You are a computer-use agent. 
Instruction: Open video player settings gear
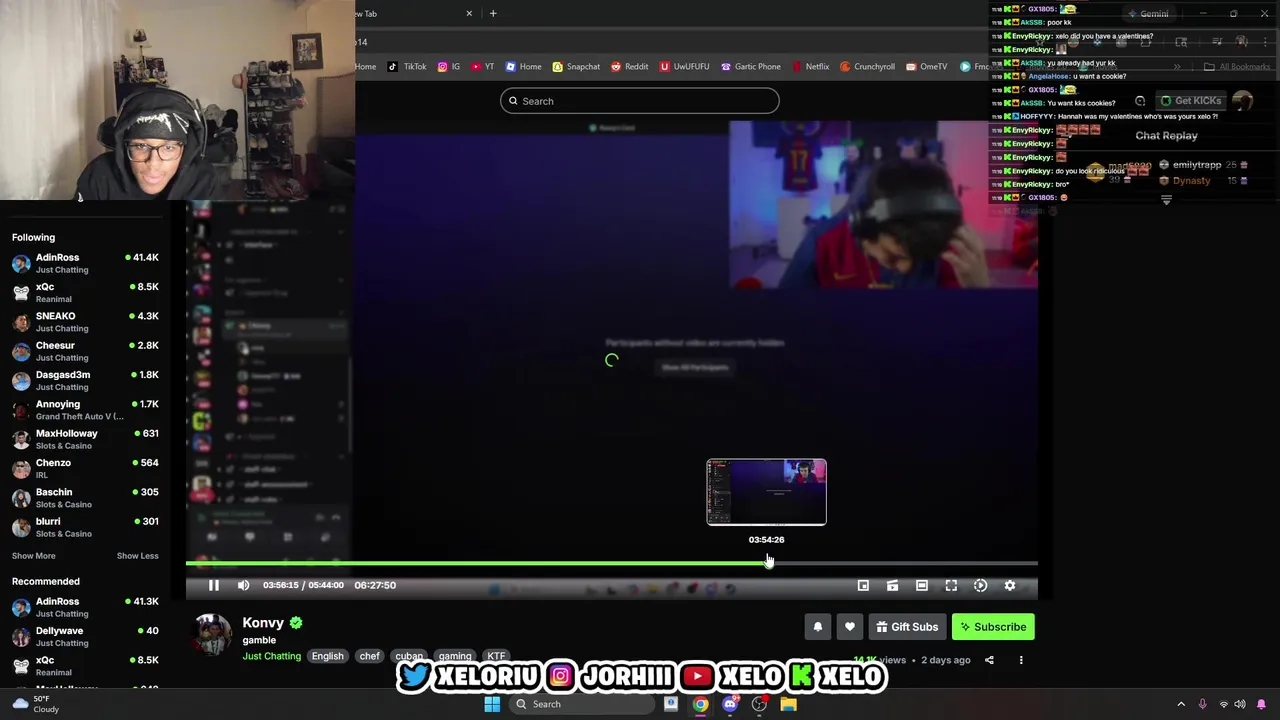click(x=1010, y=586)
